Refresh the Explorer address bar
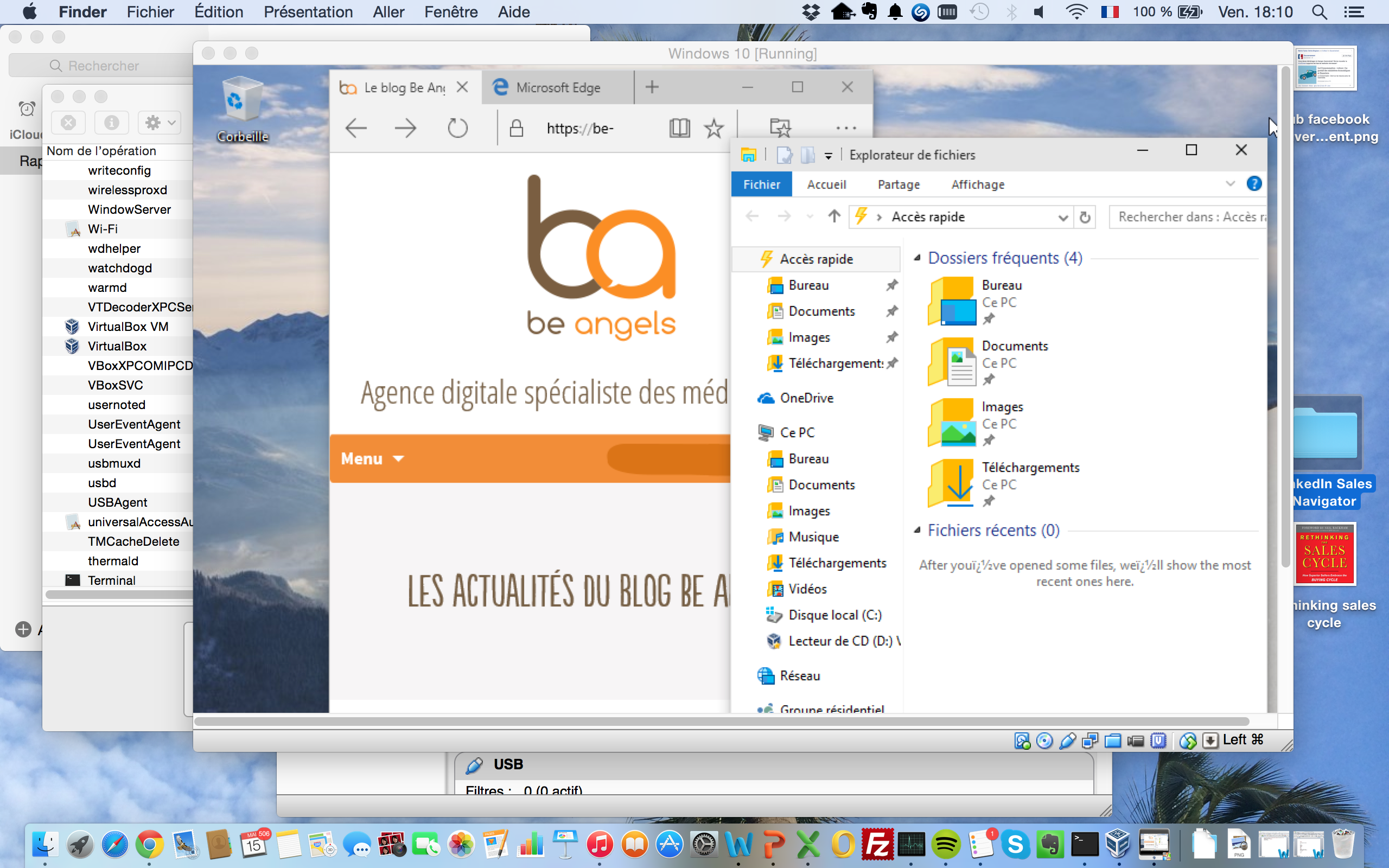The image size is (1389, 868). [1085, 217]
